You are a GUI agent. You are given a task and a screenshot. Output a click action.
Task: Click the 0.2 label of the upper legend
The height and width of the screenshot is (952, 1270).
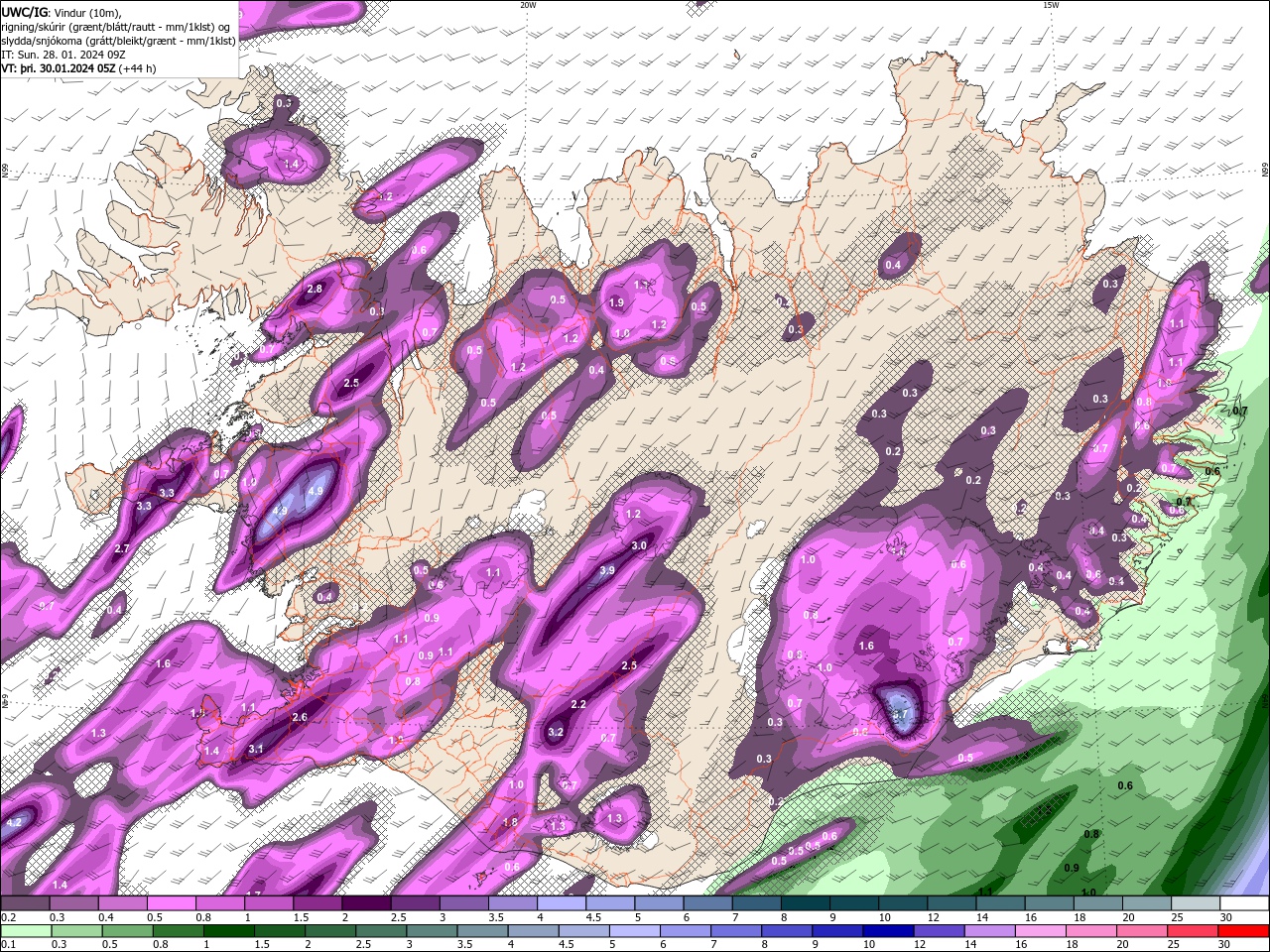[8, 917]
